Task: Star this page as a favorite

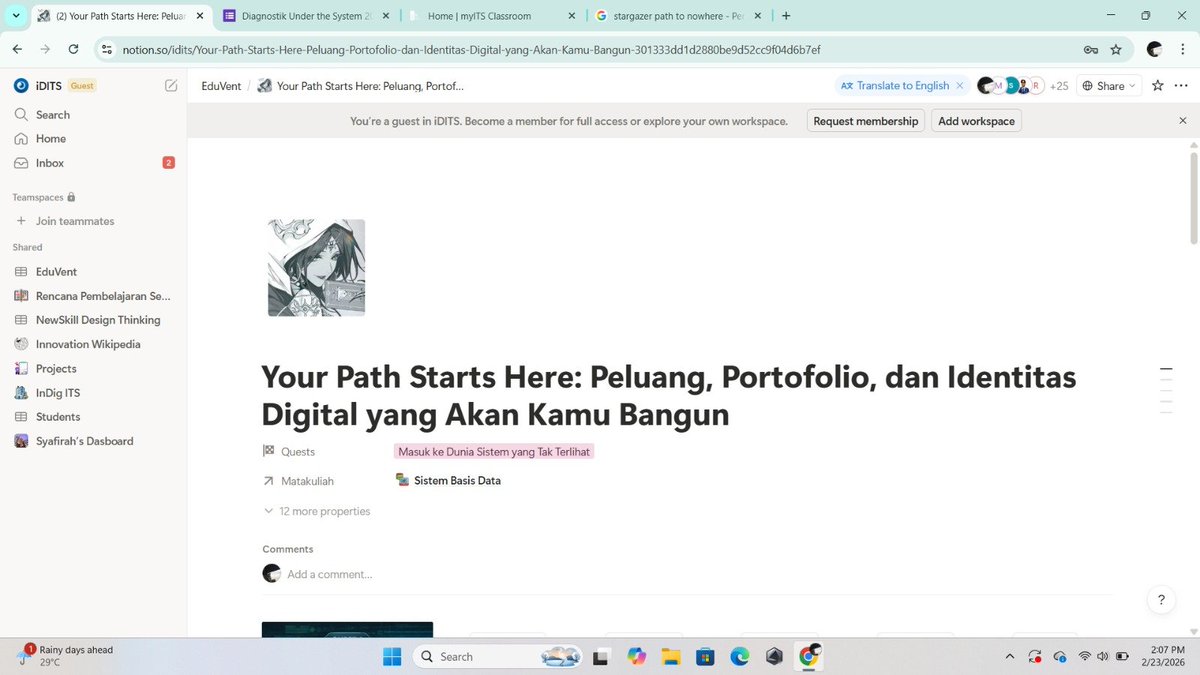Action: pos(1155,86)
